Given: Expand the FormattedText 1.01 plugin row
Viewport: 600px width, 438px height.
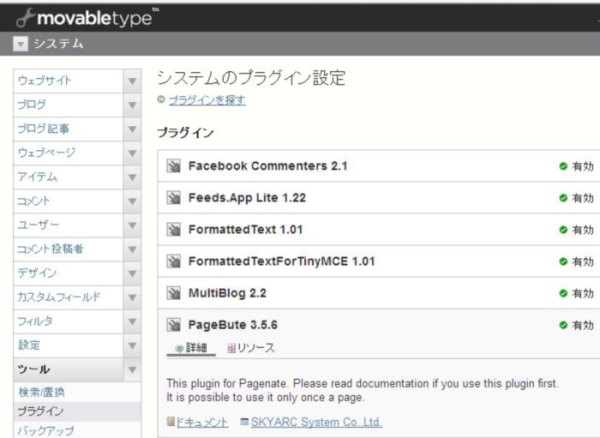Looking at the screenshot, I should click(x=379, y=230).
